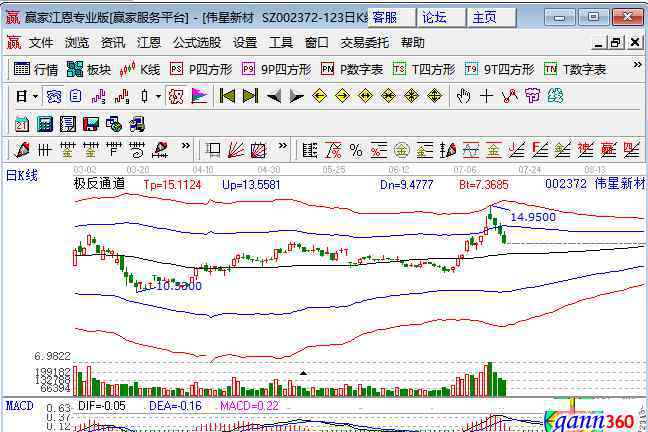Open the 9T四方形 tool
The image size is (648, 432).
point(500,69)
